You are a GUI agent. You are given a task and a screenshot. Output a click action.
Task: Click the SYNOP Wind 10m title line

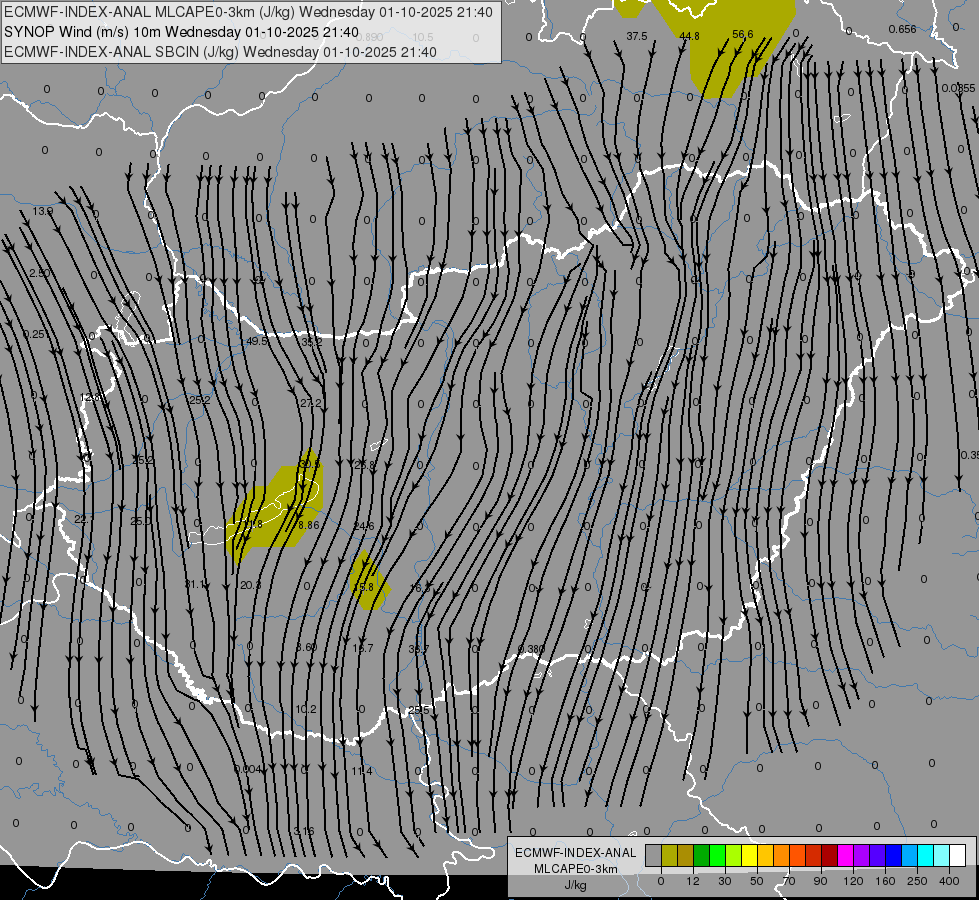181,32
